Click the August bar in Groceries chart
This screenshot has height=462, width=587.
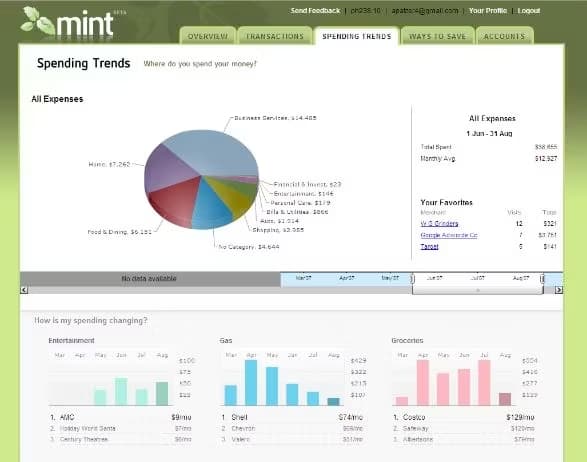click(505, 399)
